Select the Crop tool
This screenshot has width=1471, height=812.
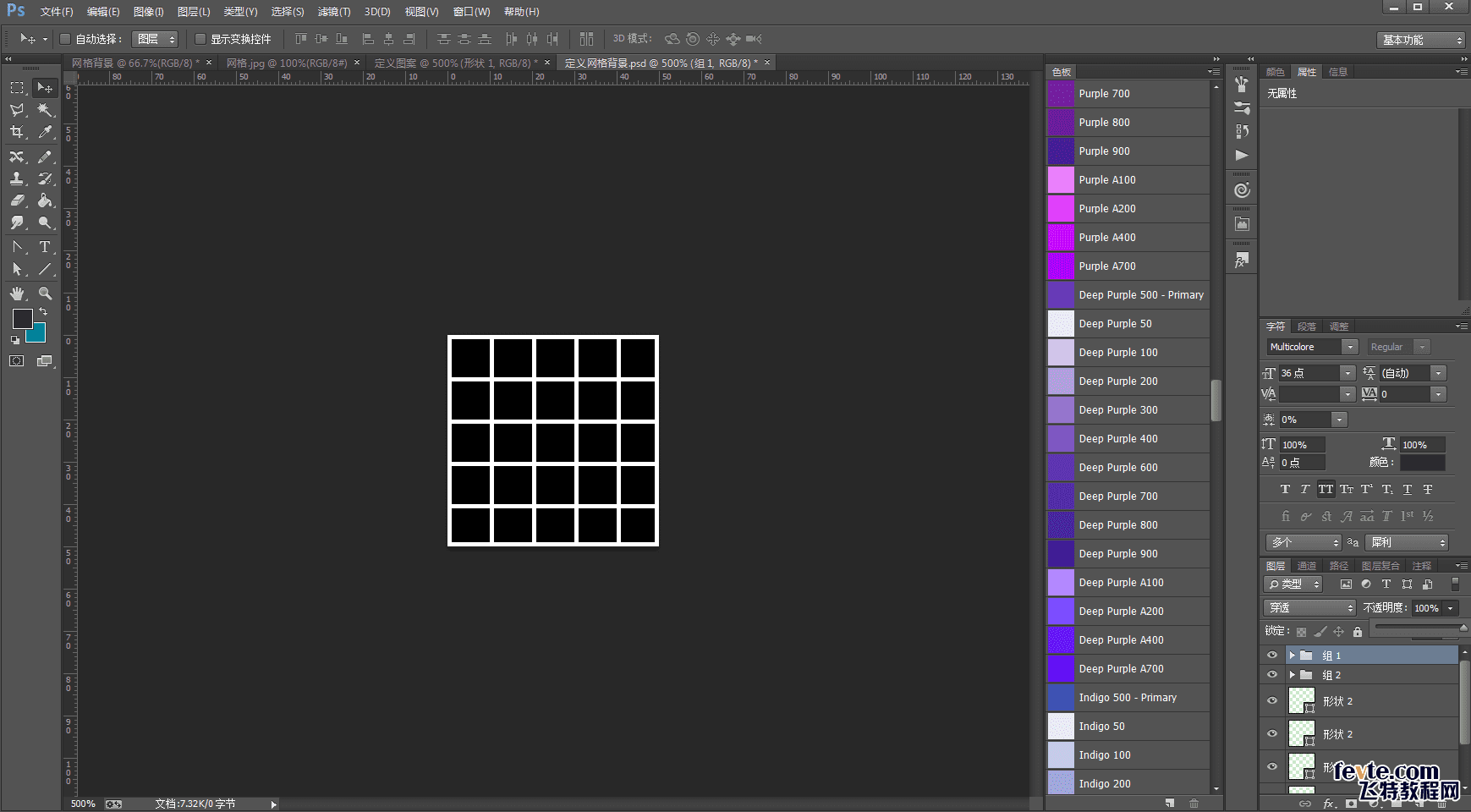click(x=17, y=132)
